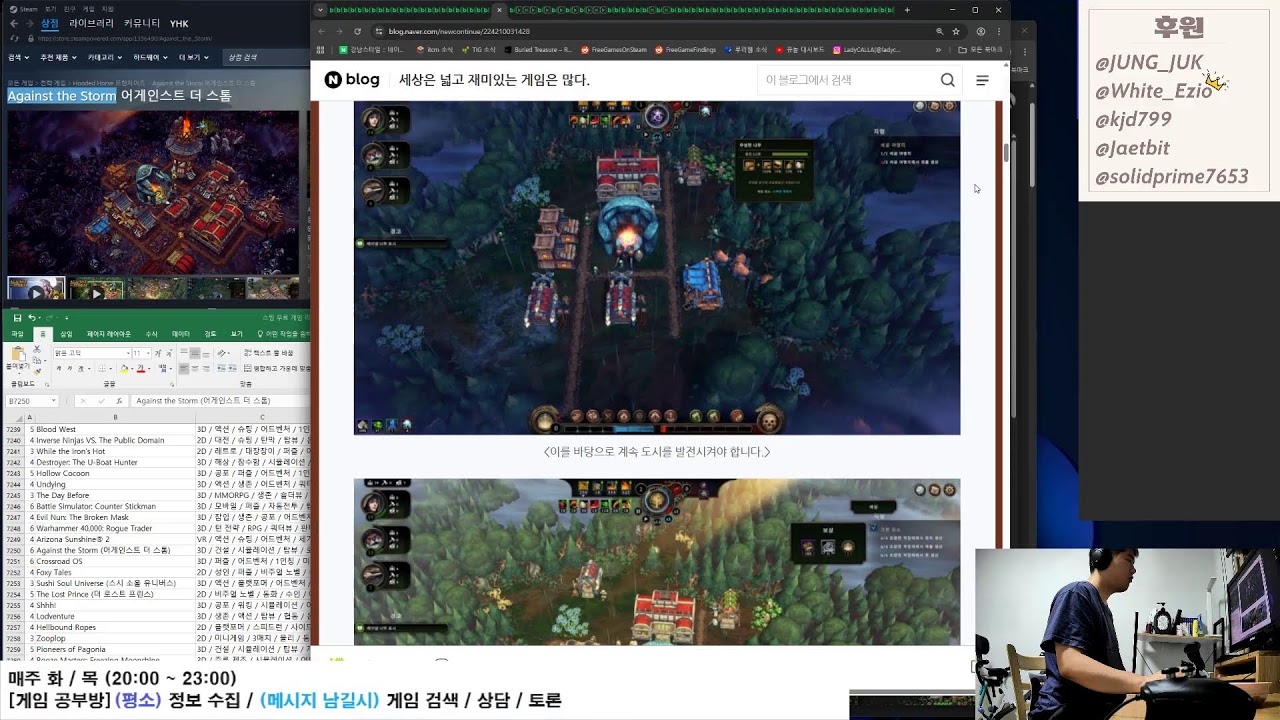Open the Naver blog hamburger menu
The width and height of the screenshot is (1280, 720).
click(x=982, y=80)
